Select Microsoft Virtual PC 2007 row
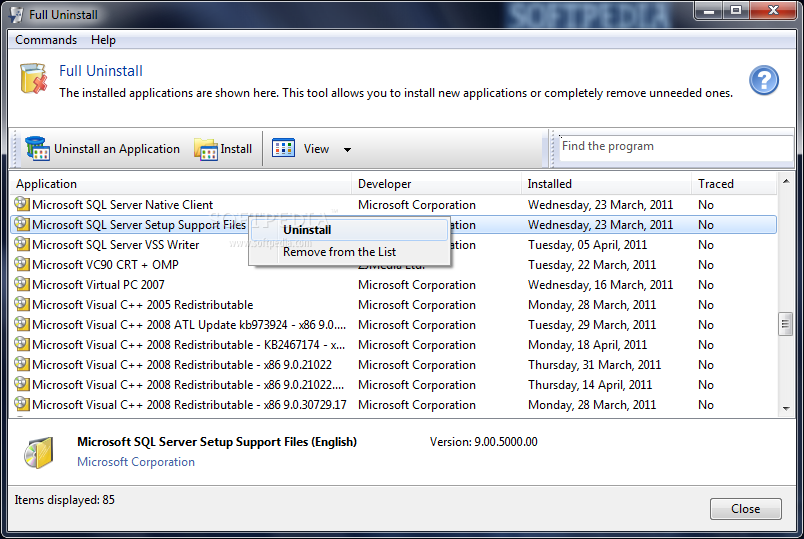 pyautogui.click(x=393, y=285)
